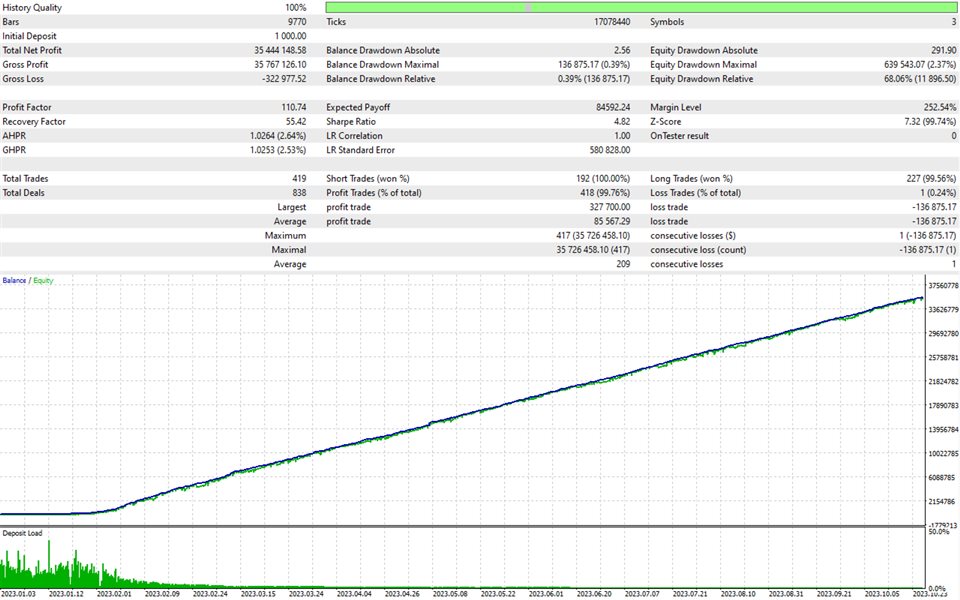Click the Margin Level value '252.54%'

click(x=940, y=107)
